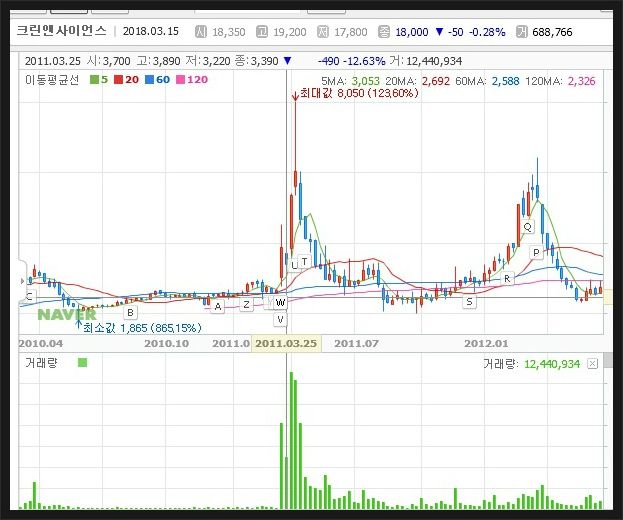Click the 'P' event marker on chart
Screen dimensions: 623x520
(x=536, y=252)
